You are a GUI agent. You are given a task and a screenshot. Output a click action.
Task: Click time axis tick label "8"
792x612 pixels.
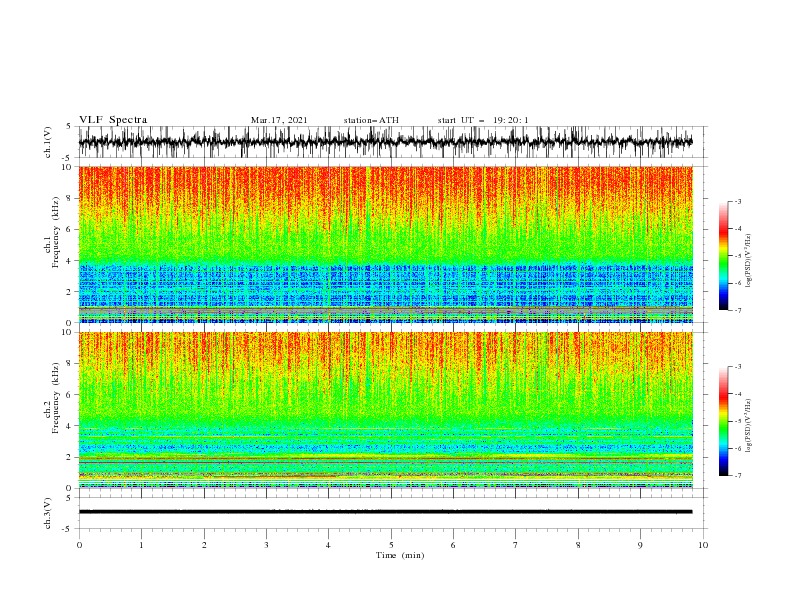tap(578, 545)
